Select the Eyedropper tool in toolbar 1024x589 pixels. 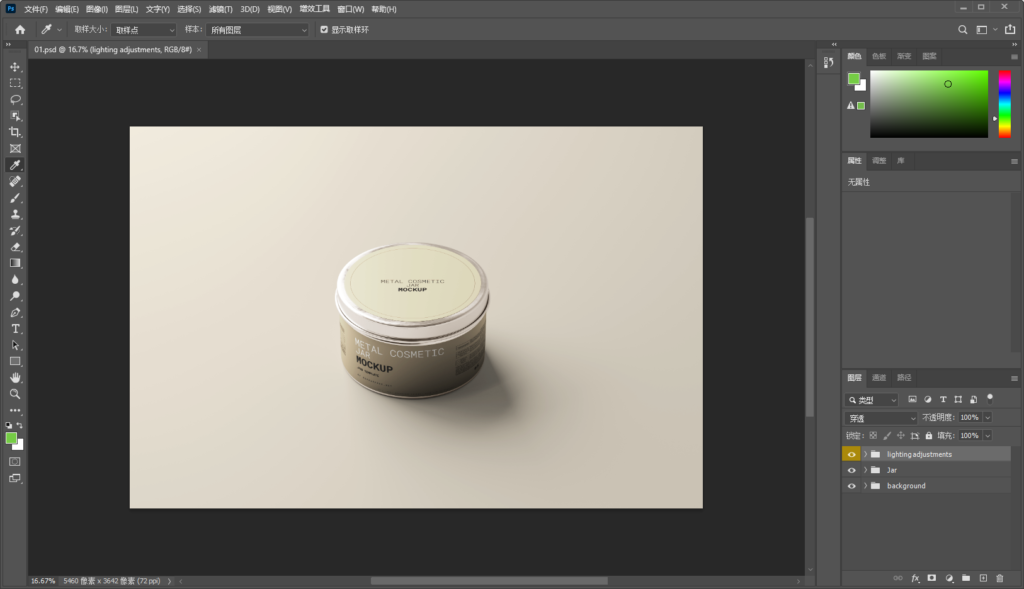coord(15,165)
